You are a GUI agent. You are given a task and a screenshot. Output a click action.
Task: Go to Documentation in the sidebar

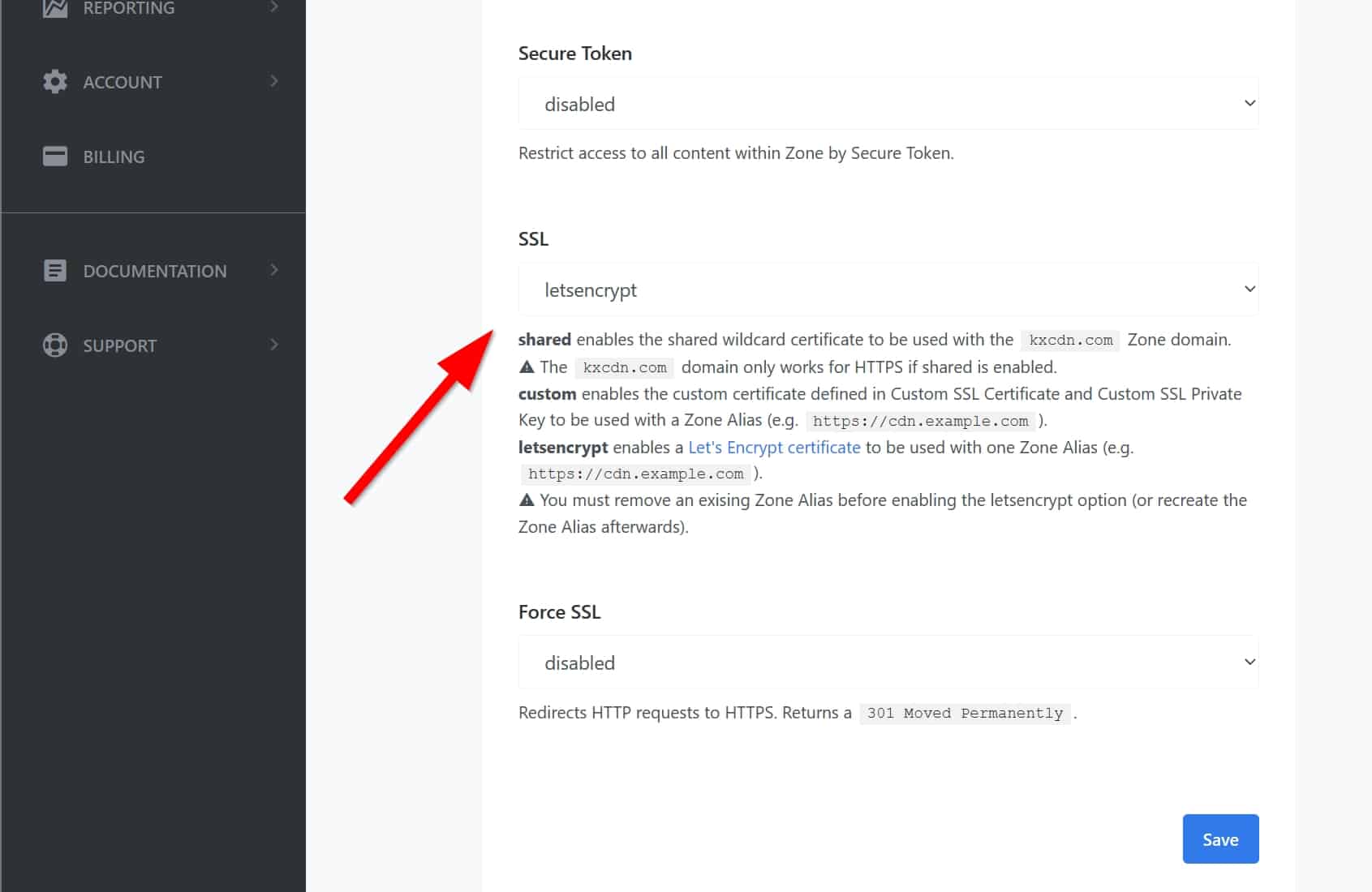155,271
